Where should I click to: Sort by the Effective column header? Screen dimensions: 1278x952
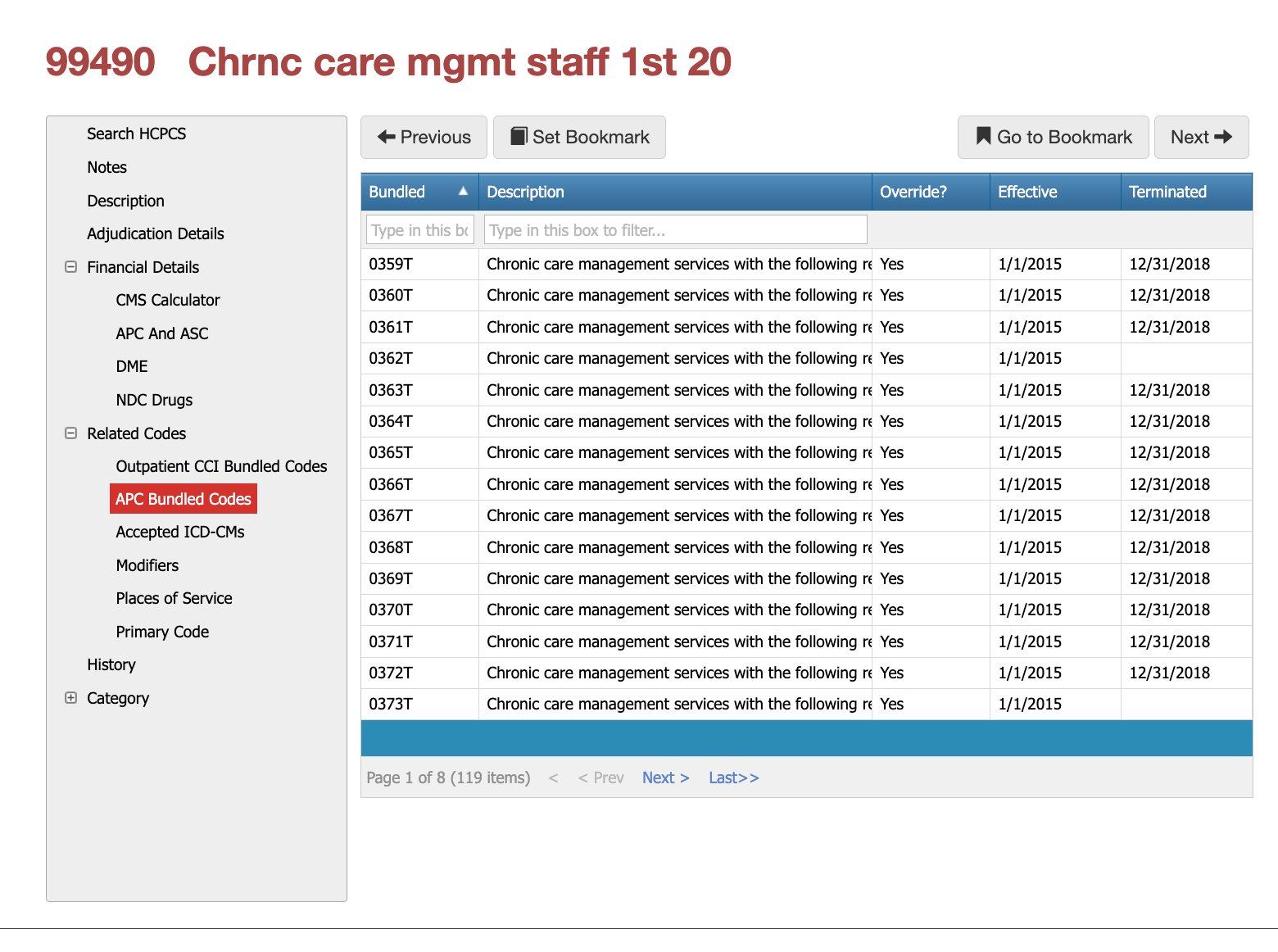(x=1055, y=192)
